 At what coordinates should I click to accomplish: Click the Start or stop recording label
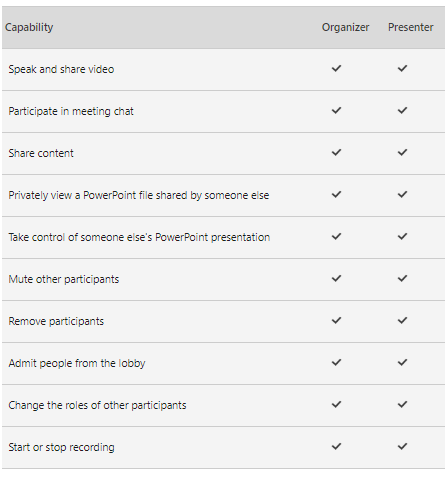pos(61,447)
